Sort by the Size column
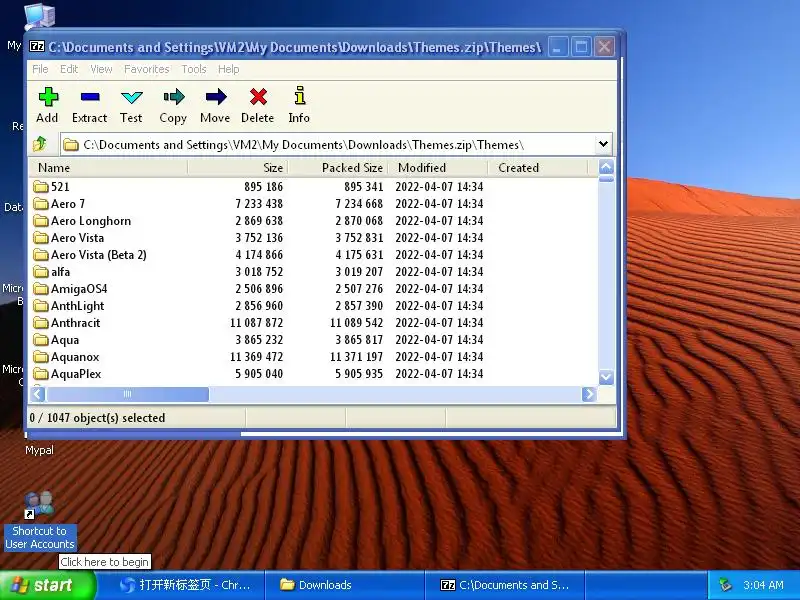 click(238, 167)
